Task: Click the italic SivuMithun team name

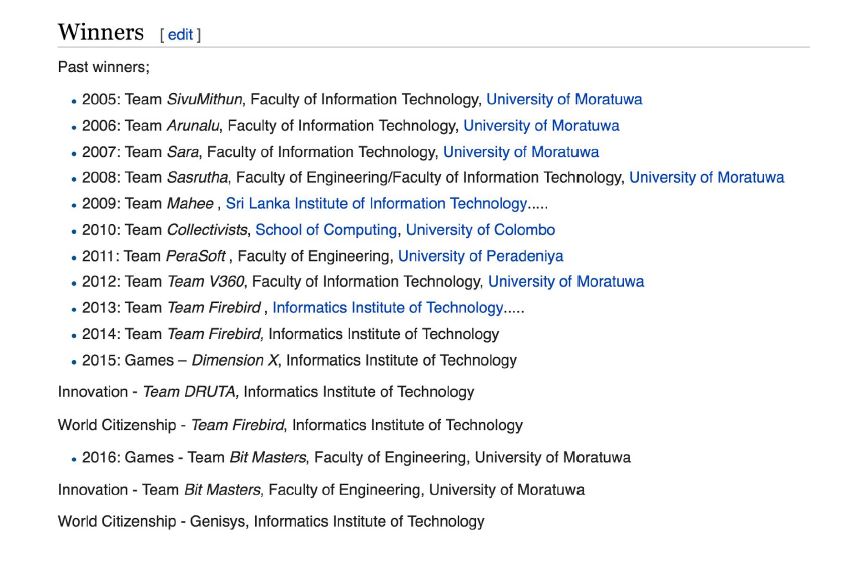Action: point(204,99)
